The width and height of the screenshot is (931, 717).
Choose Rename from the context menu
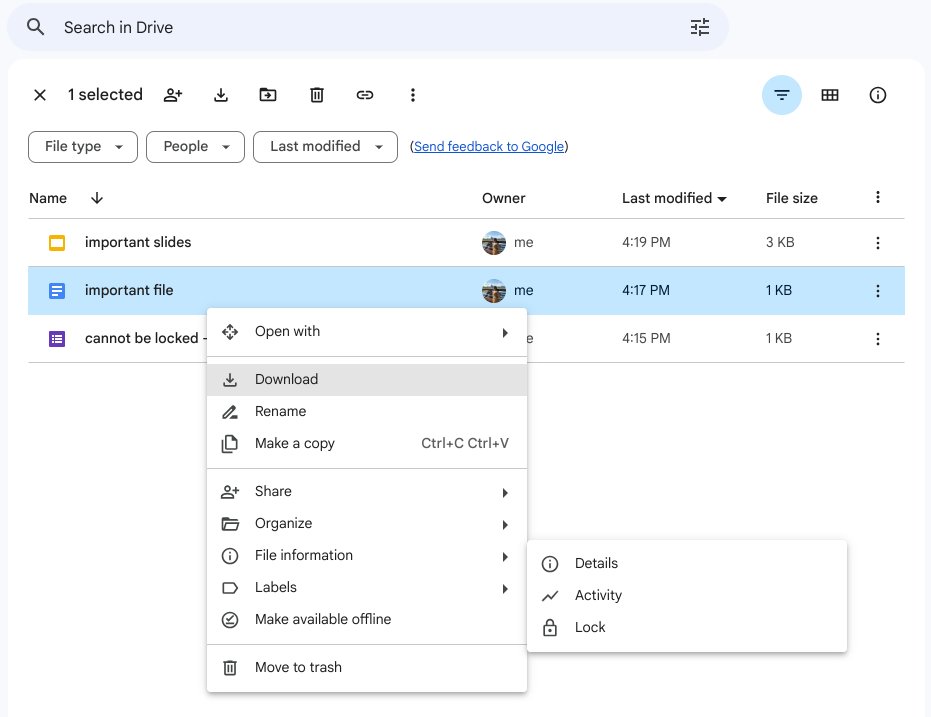[x=281, y=411]
